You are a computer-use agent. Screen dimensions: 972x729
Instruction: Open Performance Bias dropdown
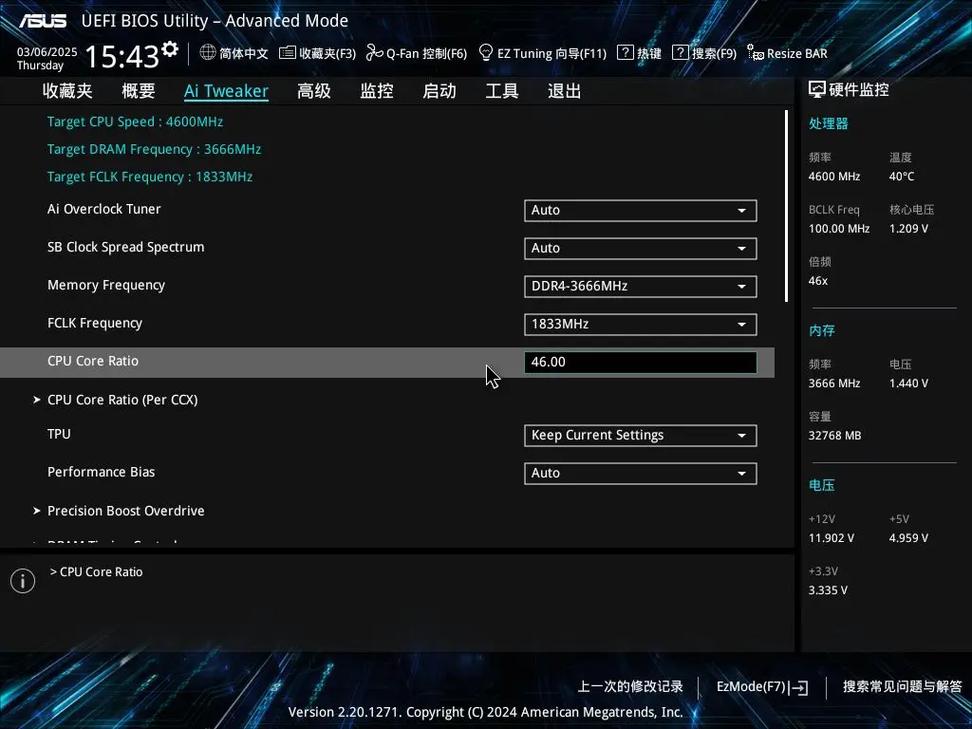[640, 473]
